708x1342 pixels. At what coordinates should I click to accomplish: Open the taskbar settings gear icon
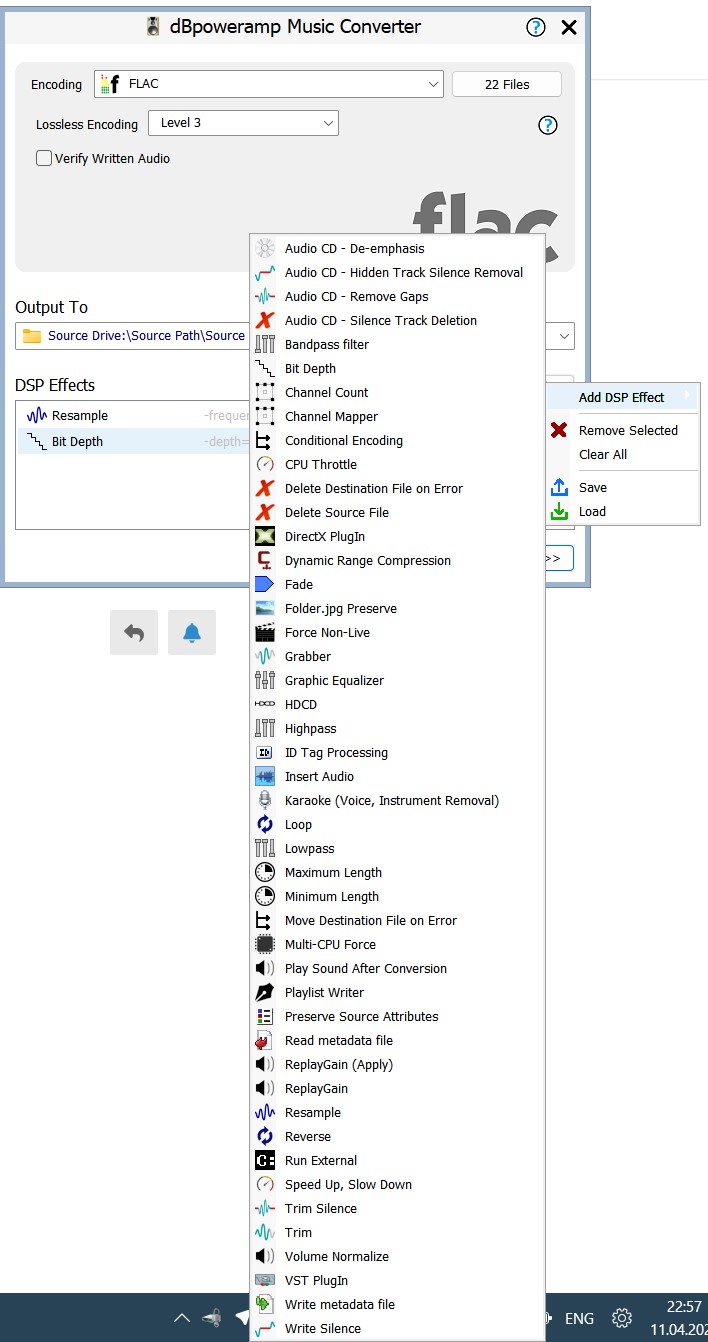pyautogui.click(x=622, y=1318)
